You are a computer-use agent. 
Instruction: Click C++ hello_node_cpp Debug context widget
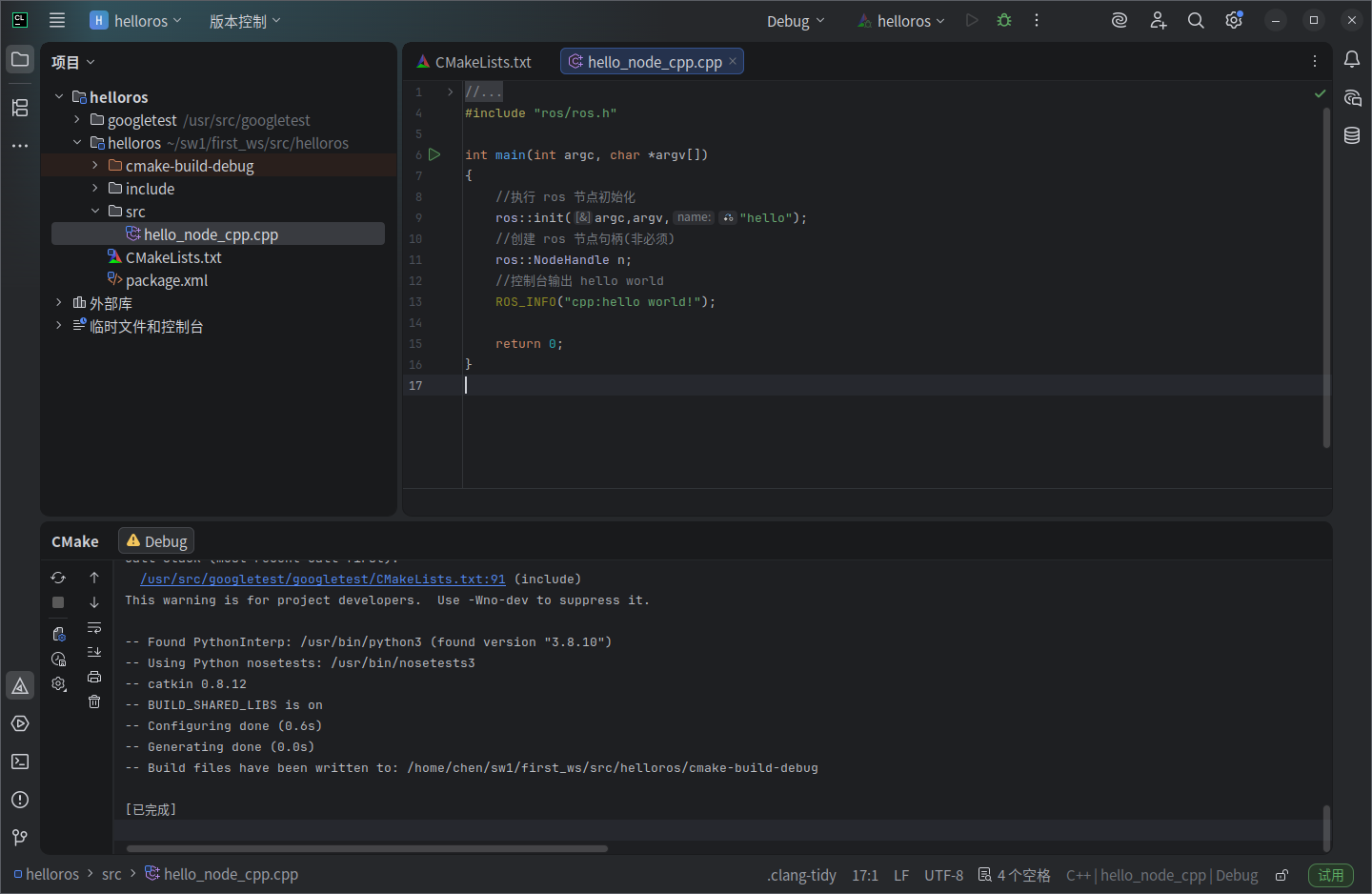pyautogui.click(x=1161, y=875)
